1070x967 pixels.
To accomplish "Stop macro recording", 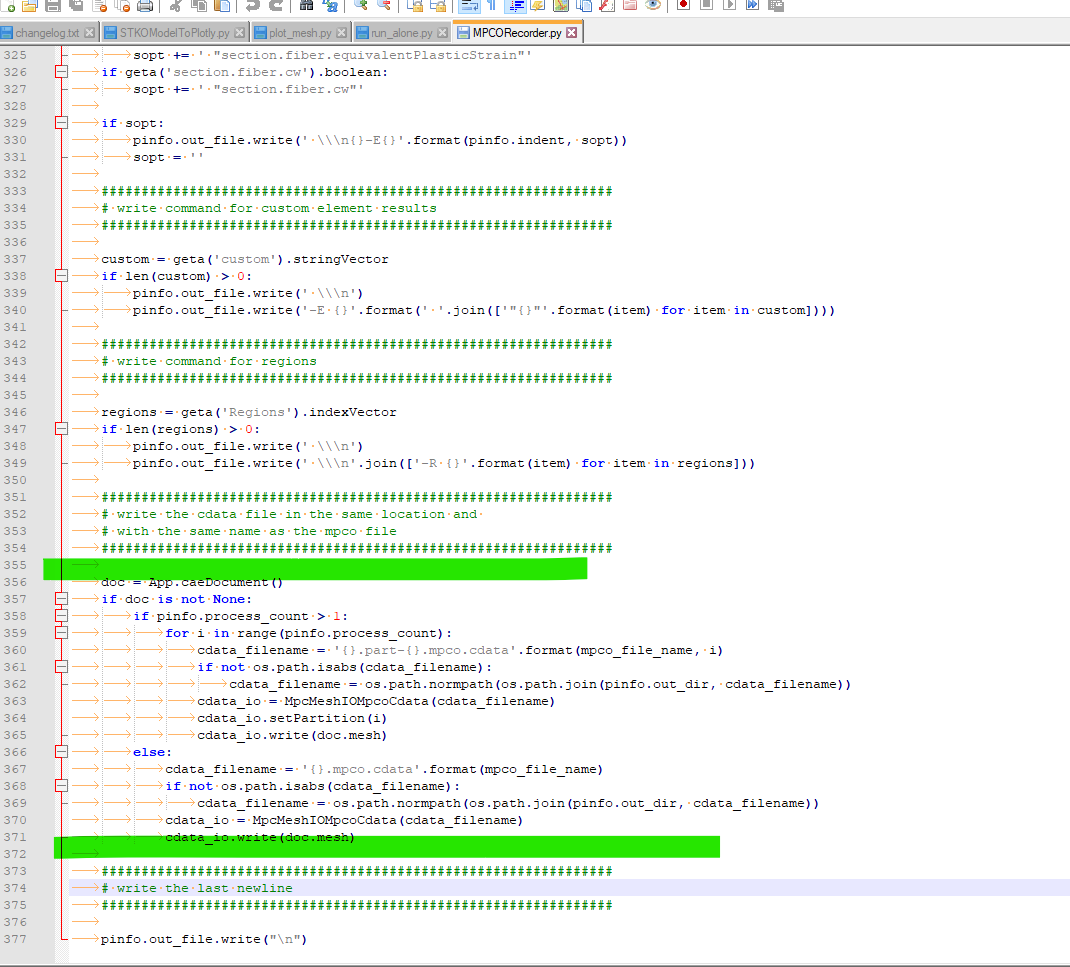I will (707, 5).
